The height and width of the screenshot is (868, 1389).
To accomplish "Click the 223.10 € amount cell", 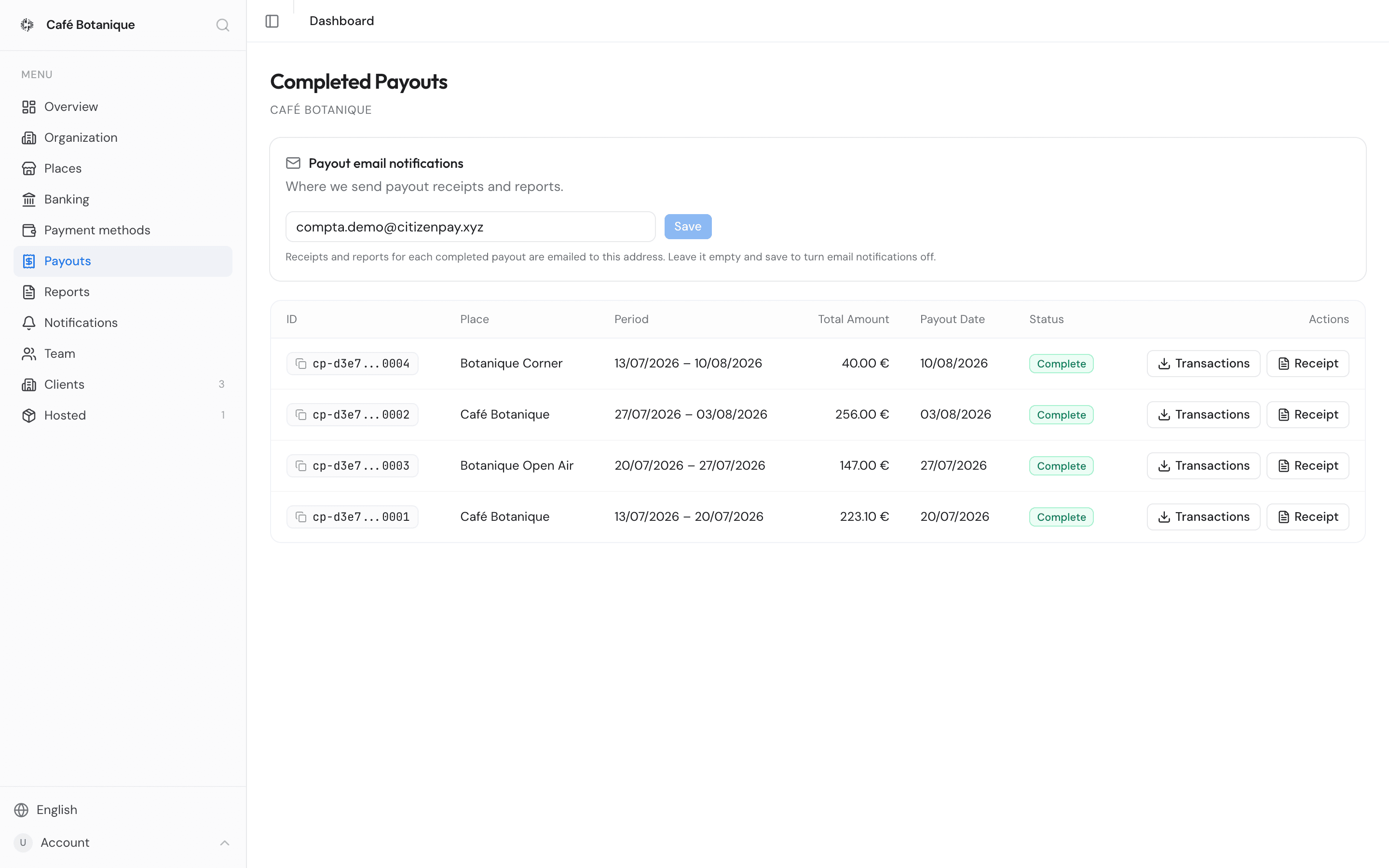I will click(864, 516).
